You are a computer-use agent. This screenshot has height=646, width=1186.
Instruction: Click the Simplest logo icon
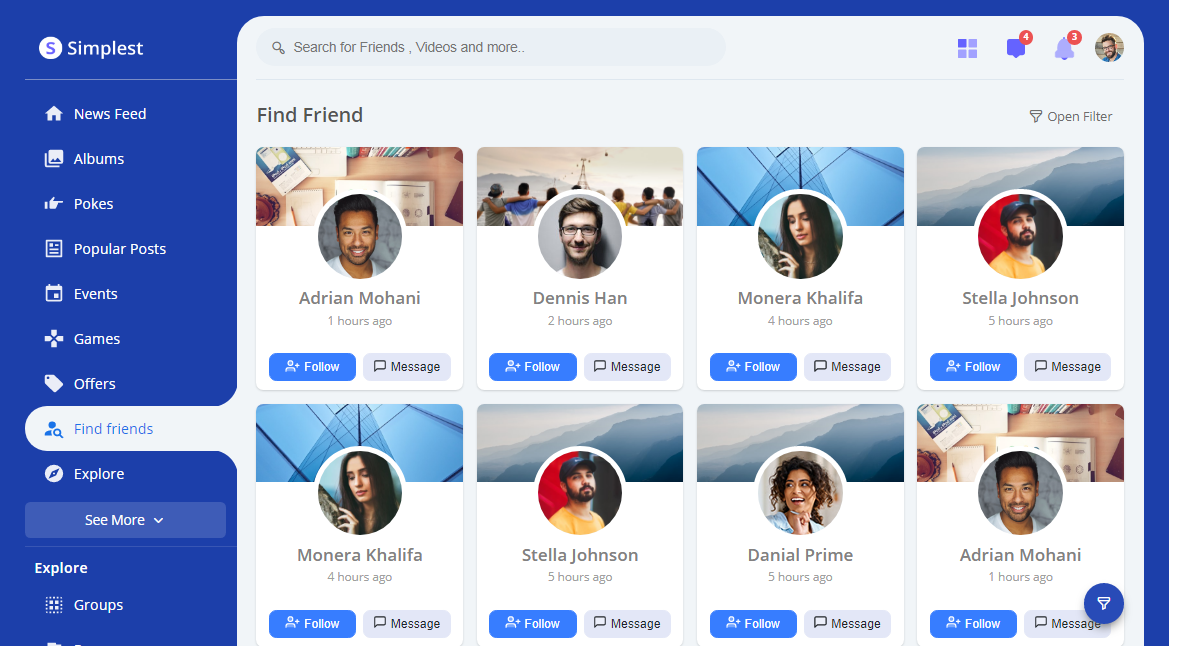(x=50, y=48)
